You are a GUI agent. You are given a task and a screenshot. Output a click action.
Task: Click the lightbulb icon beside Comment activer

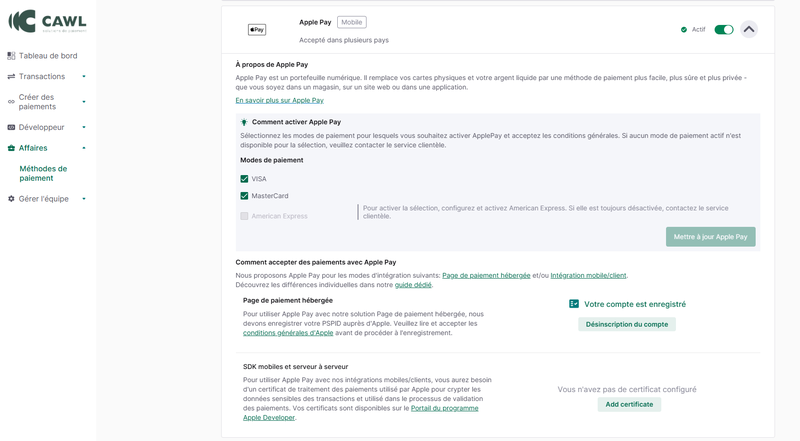244,122
